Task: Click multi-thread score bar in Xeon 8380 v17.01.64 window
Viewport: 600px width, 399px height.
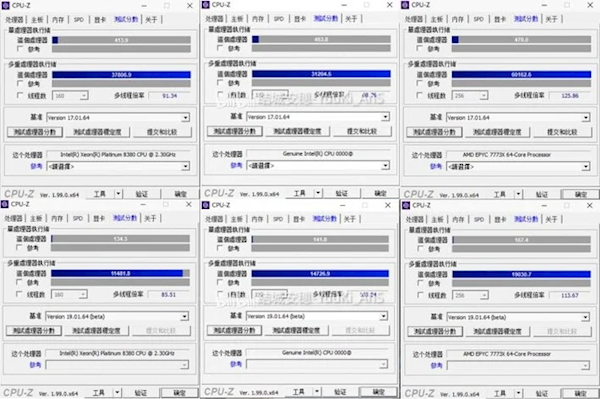Action: 121,75
